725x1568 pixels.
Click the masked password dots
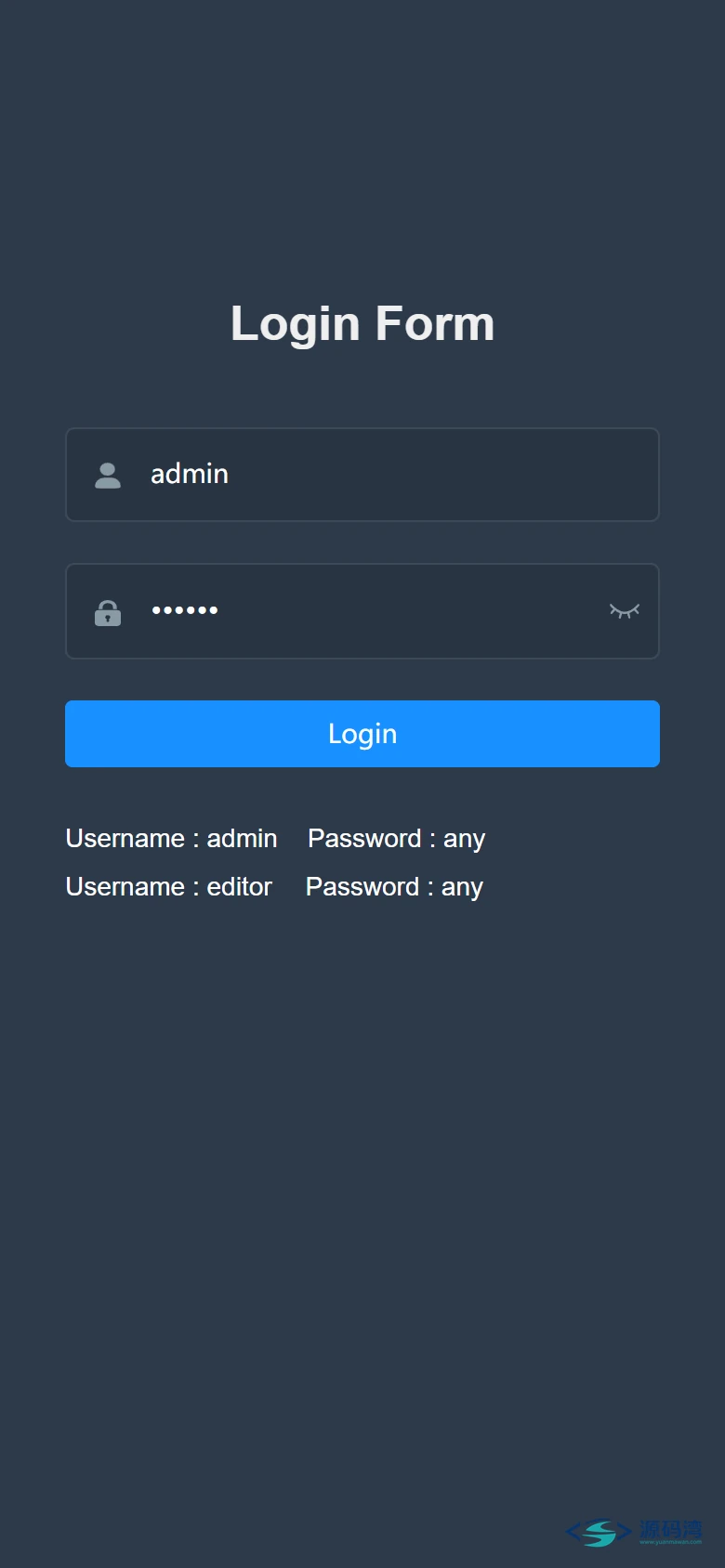[185, 610]
